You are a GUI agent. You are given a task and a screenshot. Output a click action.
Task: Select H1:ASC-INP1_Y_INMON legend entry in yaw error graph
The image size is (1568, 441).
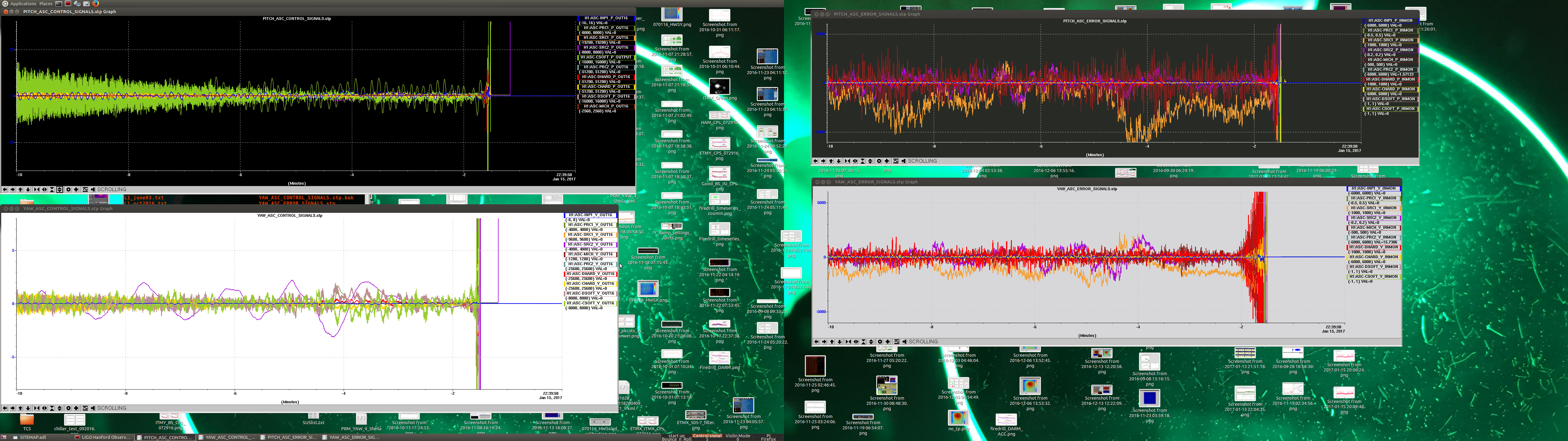coord(1374,188)
